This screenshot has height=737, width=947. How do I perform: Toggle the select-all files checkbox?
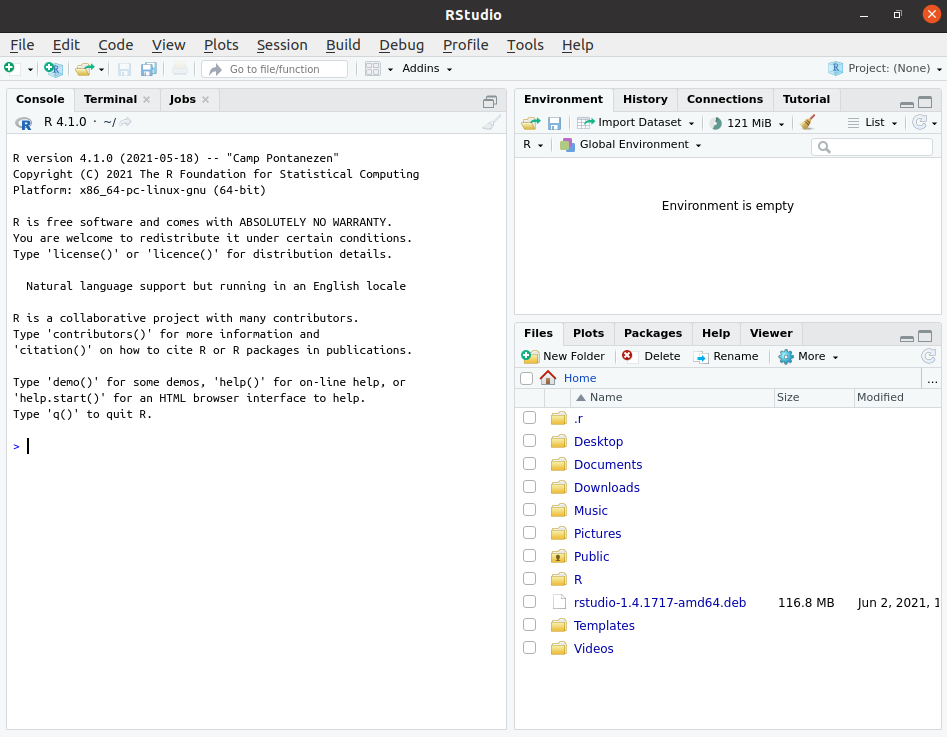pyautogui.click(x=526, y=378)
